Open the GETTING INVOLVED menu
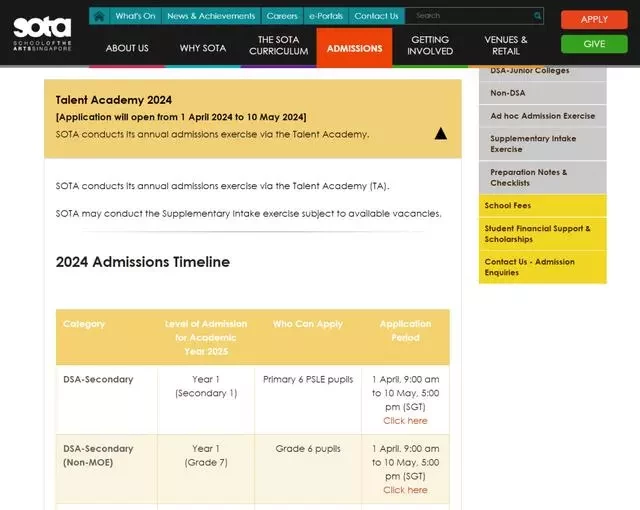Image resolution: width=640 pixels, height=510 pixels. [430, 46]
